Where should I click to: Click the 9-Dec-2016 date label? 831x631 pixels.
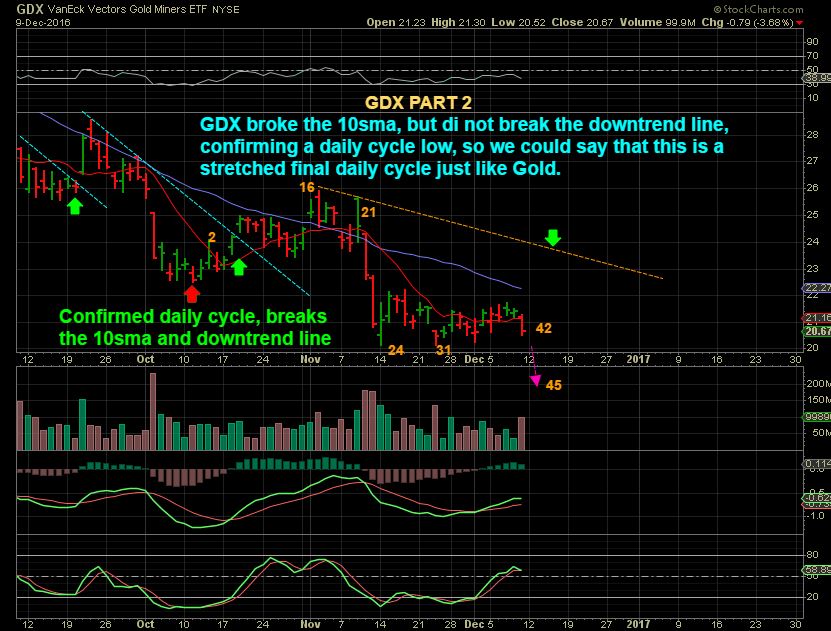point(42,23)
